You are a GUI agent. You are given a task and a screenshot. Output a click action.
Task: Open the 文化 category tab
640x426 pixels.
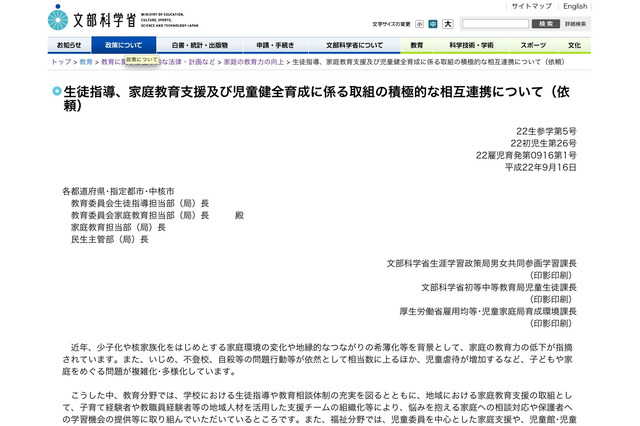click(574, 45)
